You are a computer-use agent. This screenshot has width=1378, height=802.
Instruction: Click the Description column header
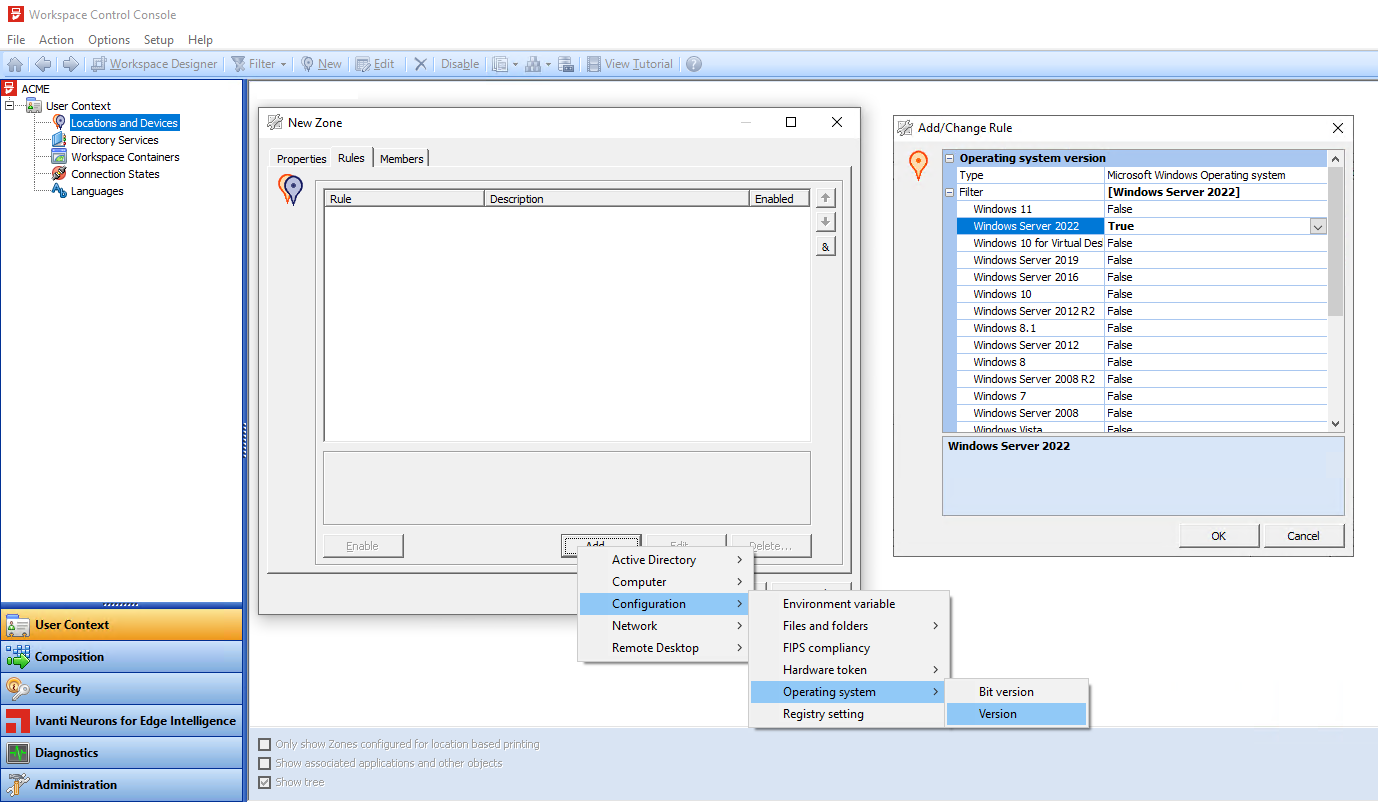coord(617,199)
